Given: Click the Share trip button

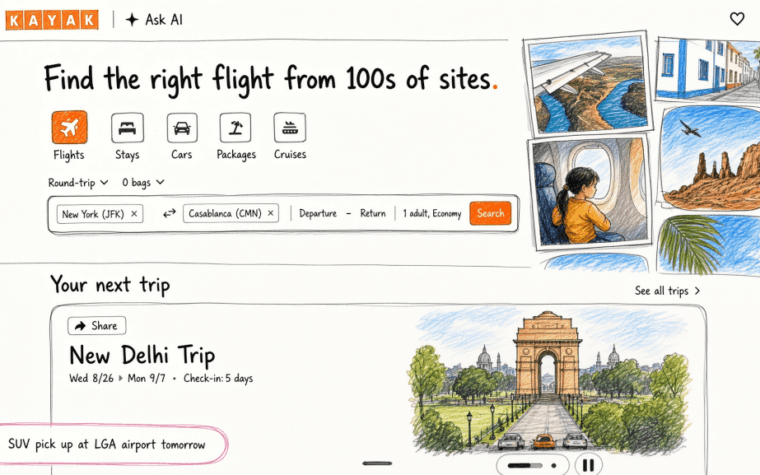Looking at the screenshot, I should point(97,326).
